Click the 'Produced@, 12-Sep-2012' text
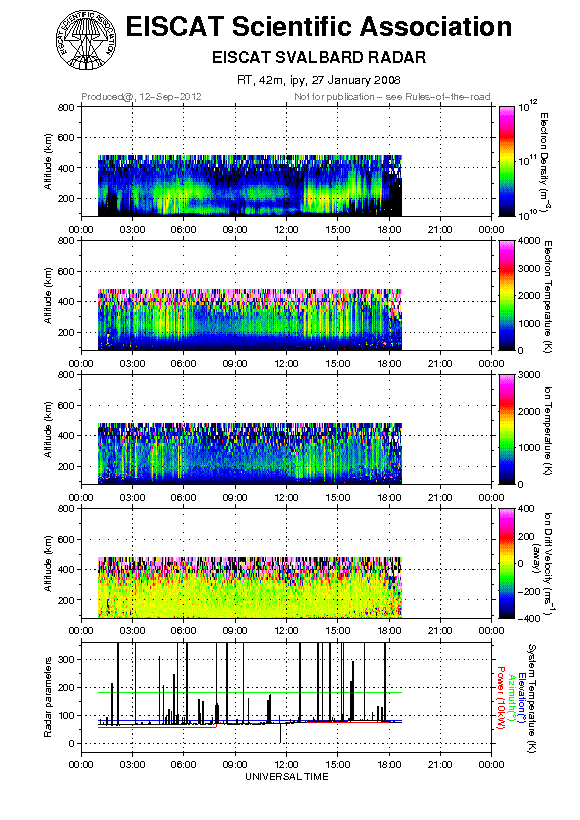The width and height of the screenshot is (580, 820). (141, 97)
